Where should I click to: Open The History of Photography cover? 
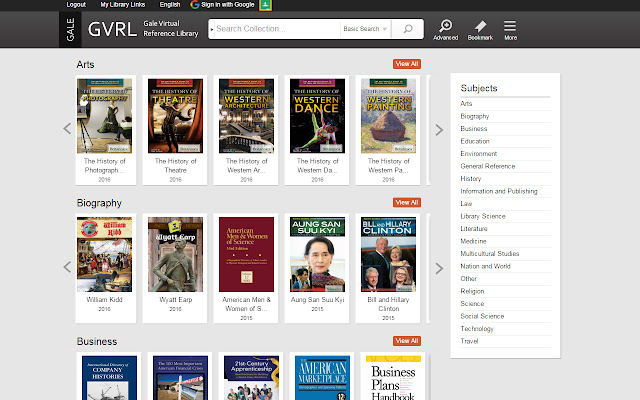pos(104,116)
